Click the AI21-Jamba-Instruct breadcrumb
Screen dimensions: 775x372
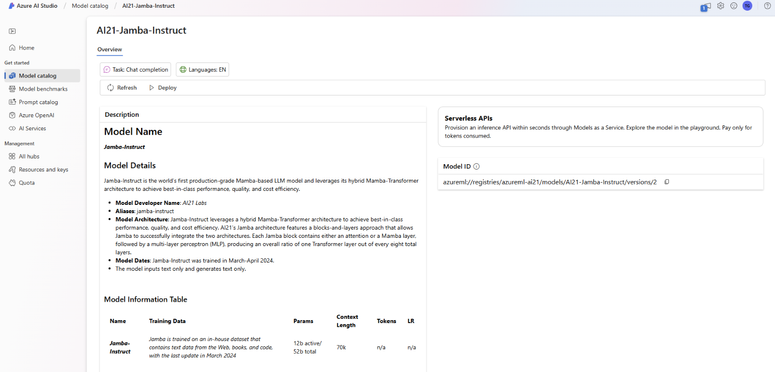(x=148, y=6)
